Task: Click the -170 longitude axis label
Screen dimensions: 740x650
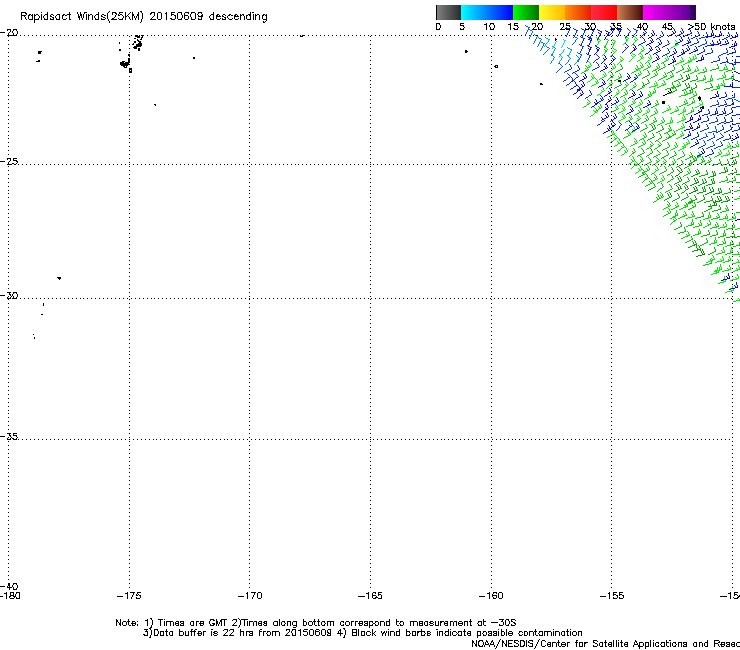Action: pos(250,596)
